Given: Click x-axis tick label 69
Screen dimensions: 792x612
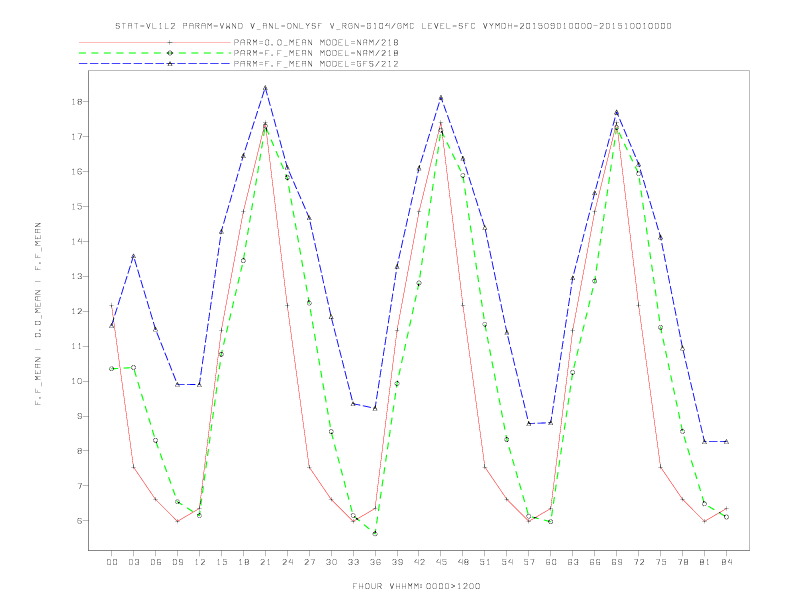Looking at the screenshot, I should coord(616,562).
